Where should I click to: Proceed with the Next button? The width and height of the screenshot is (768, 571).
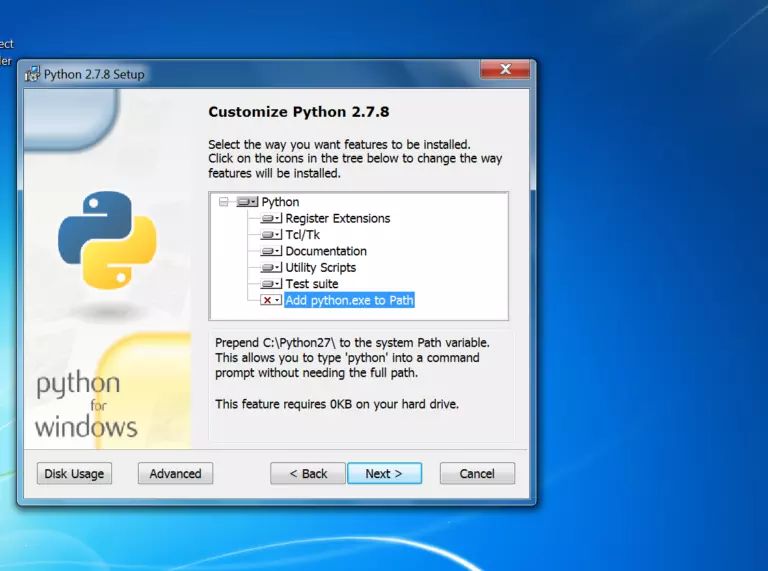point(384,474)
